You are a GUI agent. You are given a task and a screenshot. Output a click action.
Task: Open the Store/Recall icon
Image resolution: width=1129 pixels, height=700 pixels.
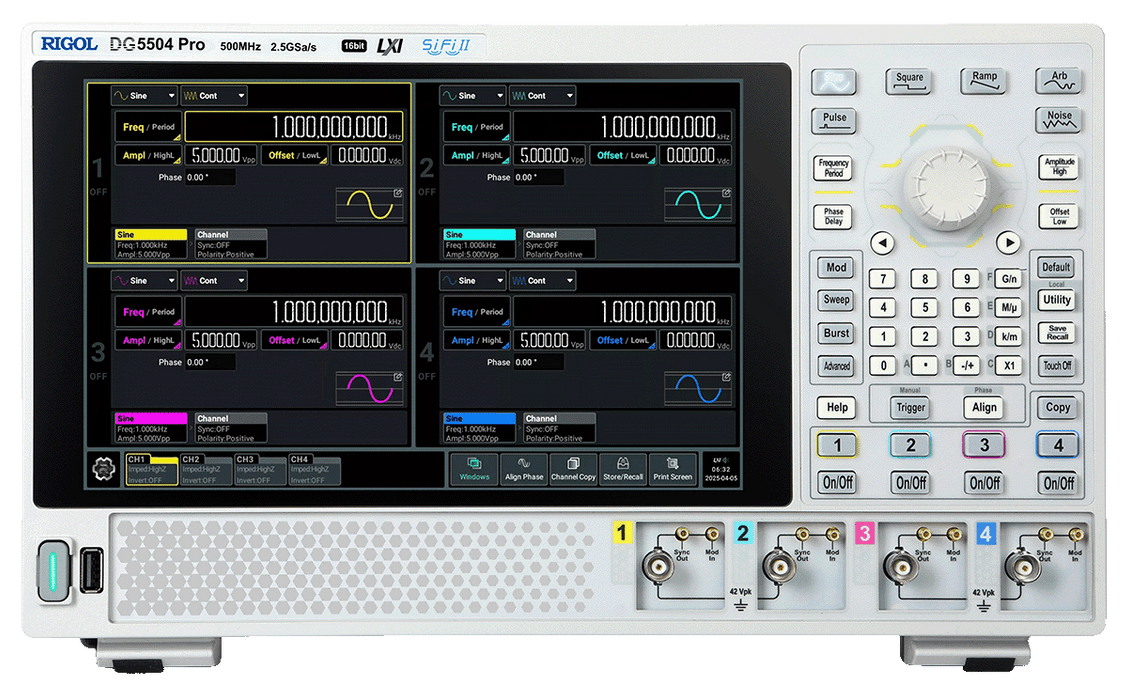[623, 470]
